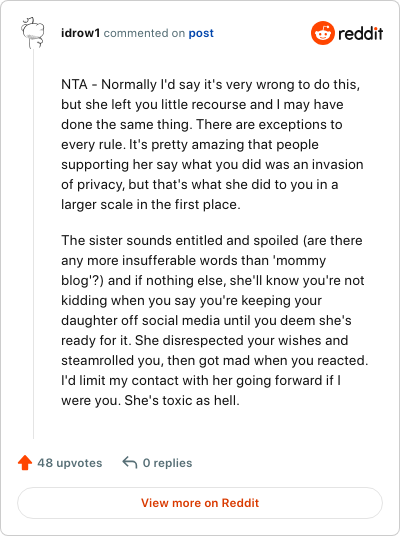
Task: Click the phrase "invasion of privacy"
Action: 212,174
